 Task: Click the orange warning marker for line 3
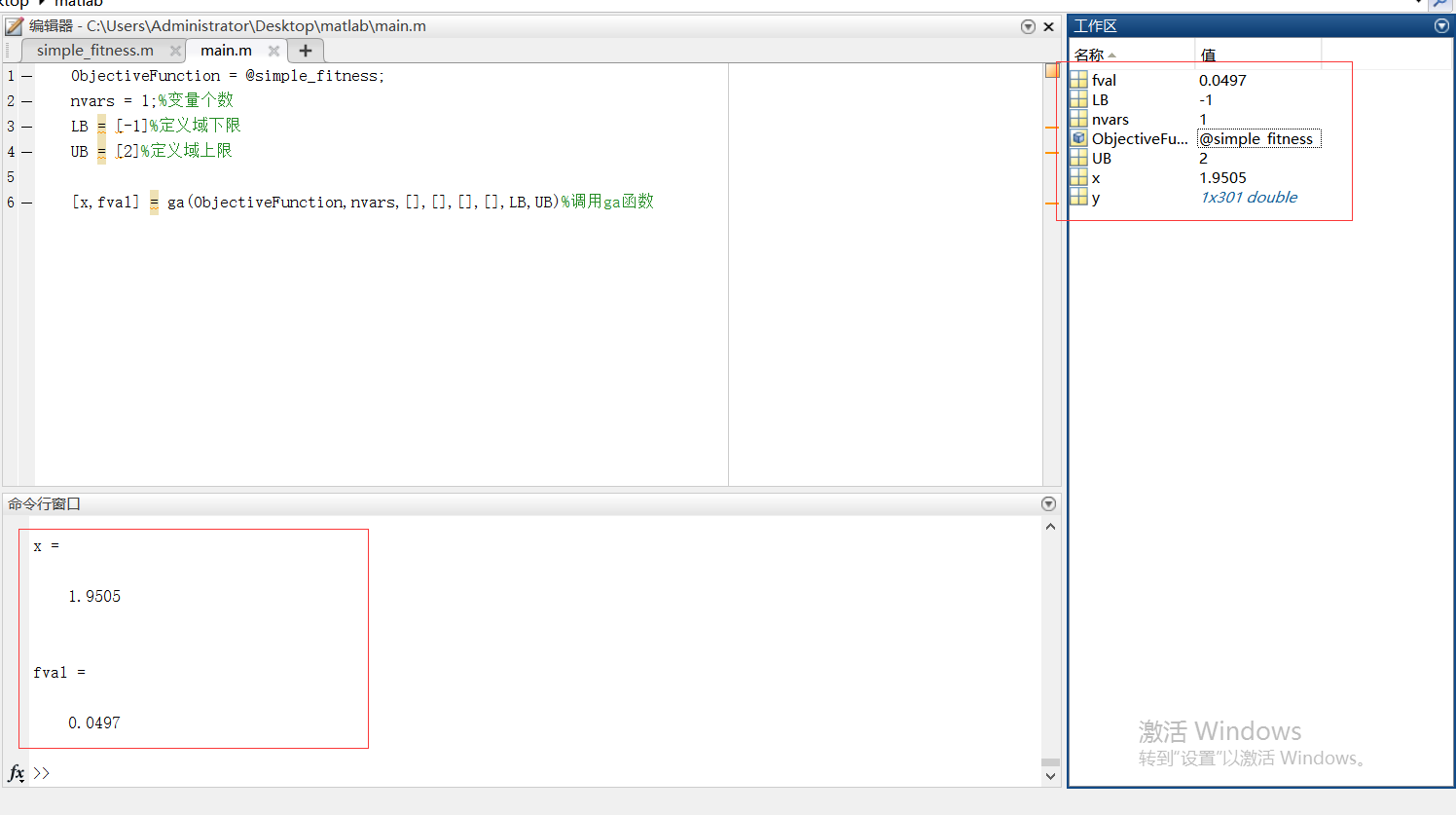point(1051,128)
